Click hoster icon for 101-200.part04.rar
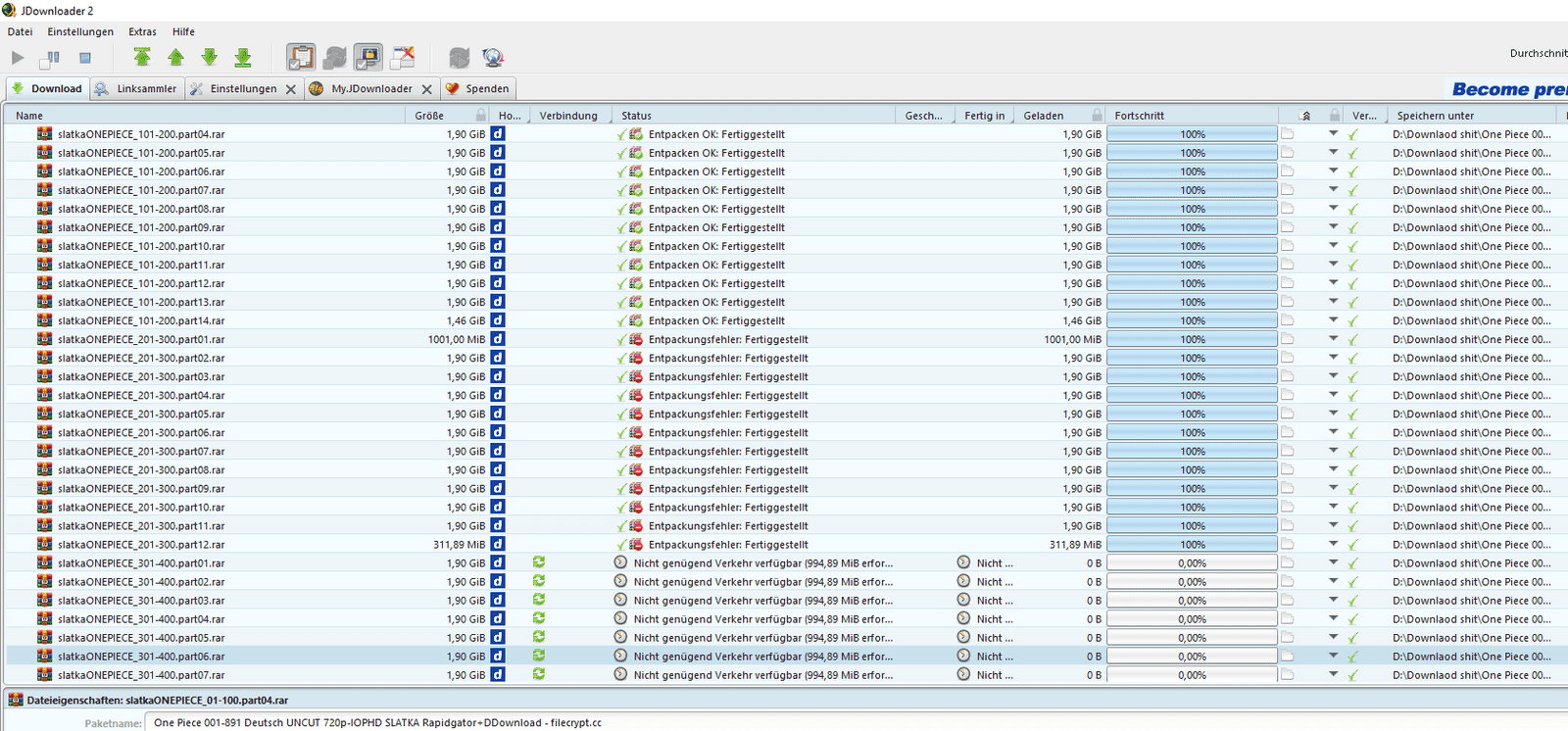The image size is (1568, 731). click(498, 134)
